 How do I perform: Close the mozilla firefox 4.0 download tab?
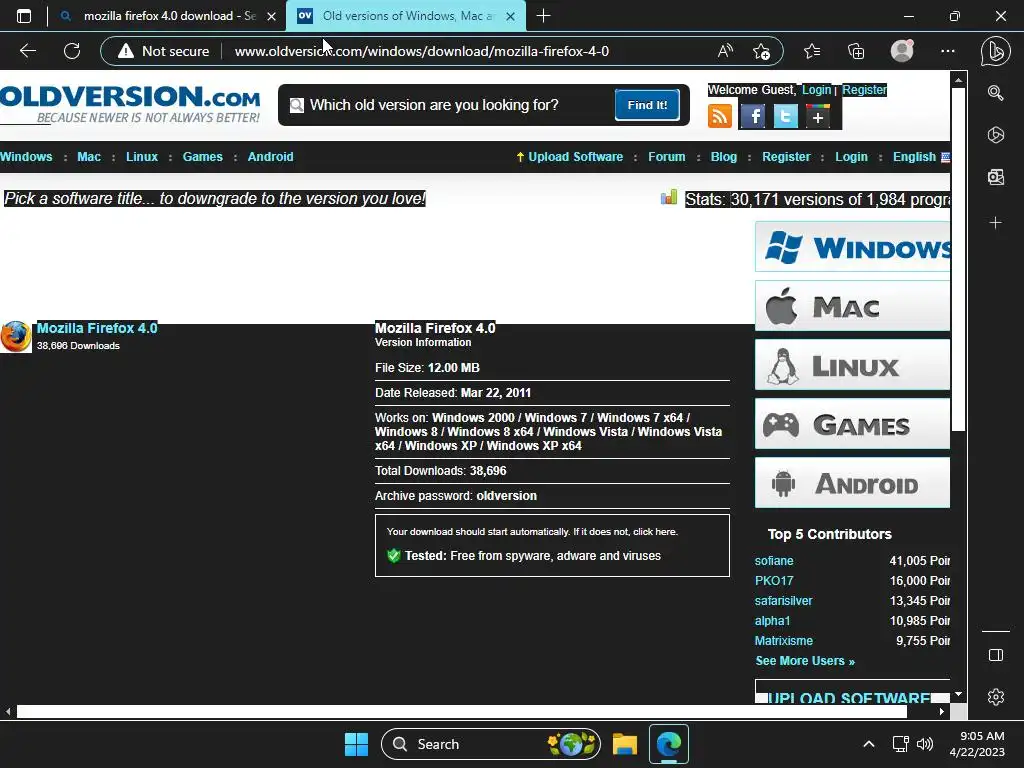[271, 16]
